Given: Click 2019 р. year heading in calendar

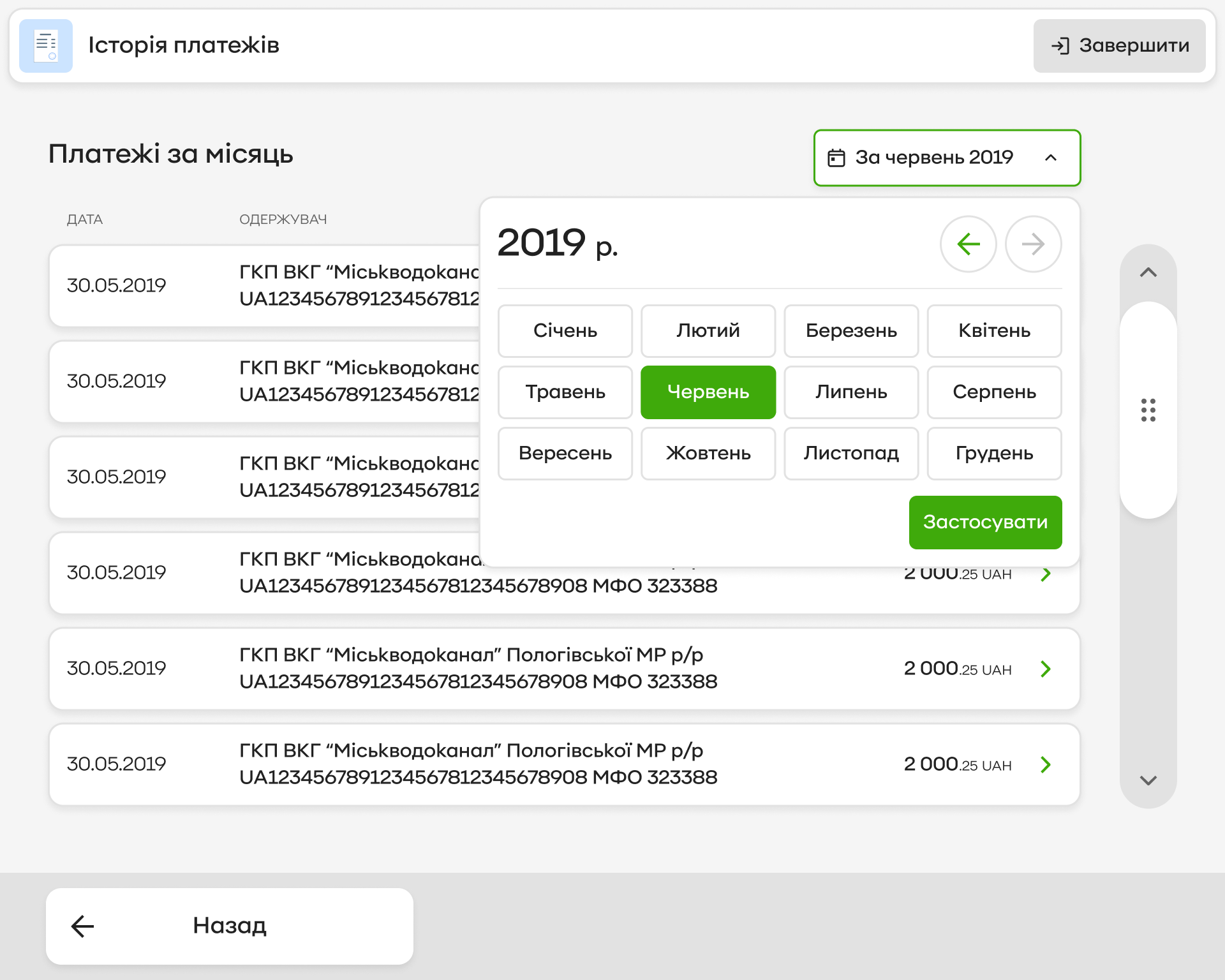Looking at the screenshot, I should pos(558,243).
